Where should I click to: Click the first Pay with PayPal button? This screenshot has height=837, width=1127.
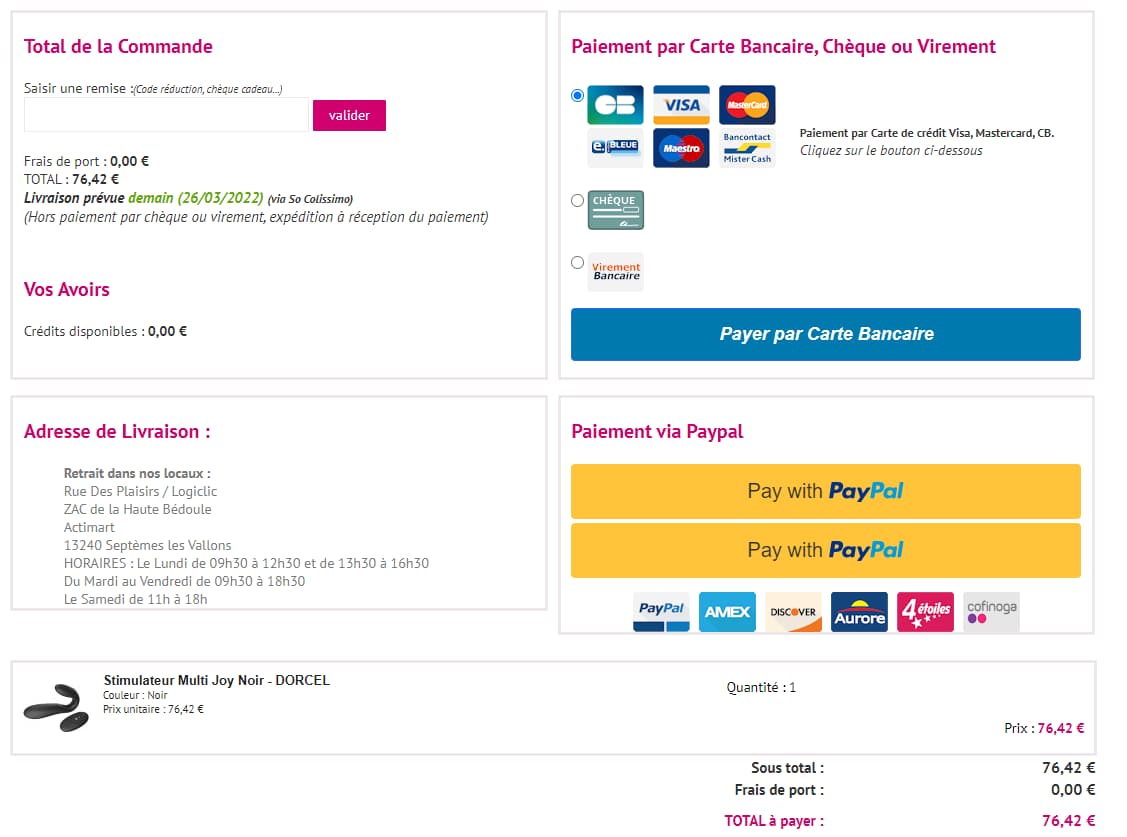(825, 491)
